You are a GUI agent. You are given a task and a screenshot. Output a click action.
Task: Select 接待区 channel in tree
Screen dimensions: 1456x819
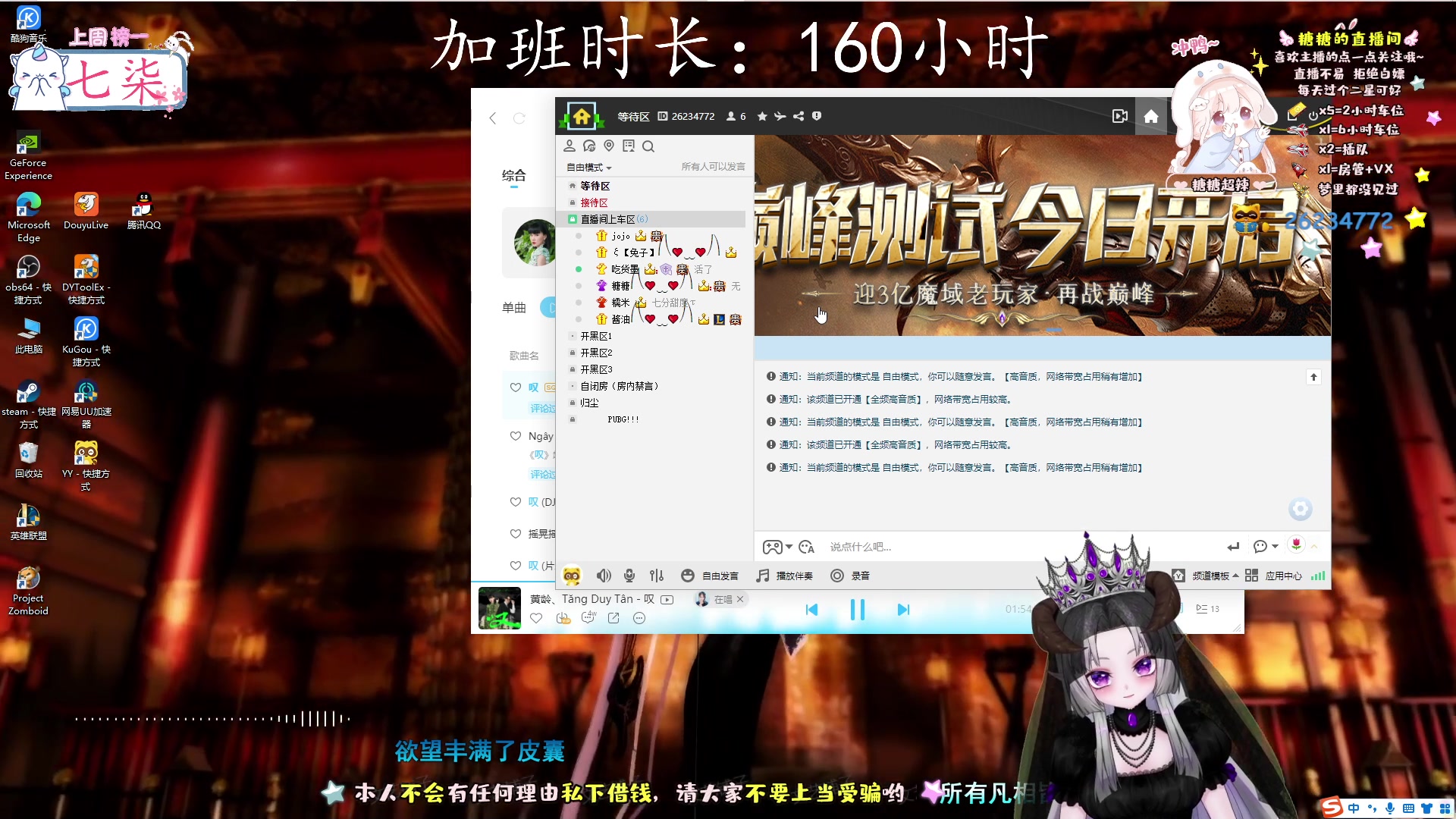594,202
